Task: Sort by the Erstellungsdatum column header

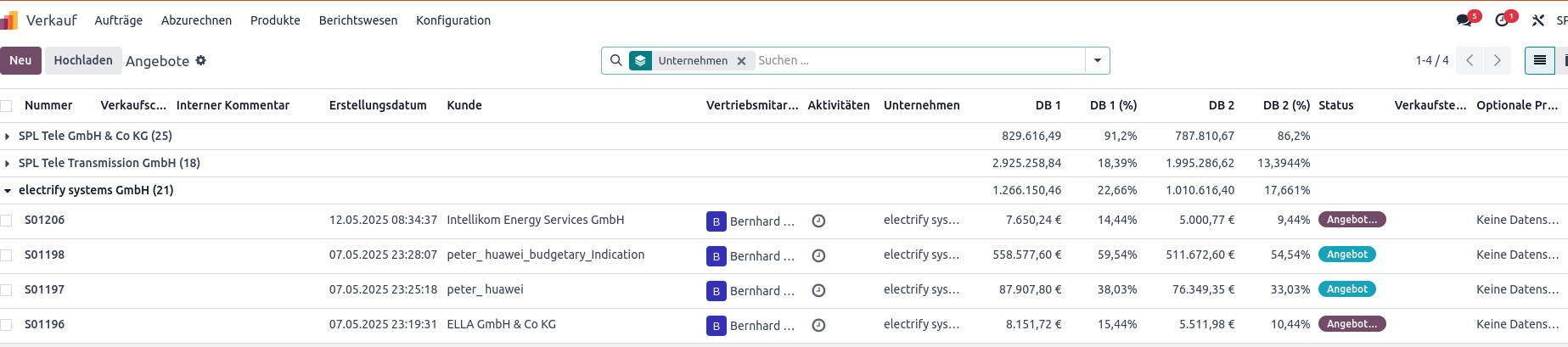Action: (x=378, y=105)
